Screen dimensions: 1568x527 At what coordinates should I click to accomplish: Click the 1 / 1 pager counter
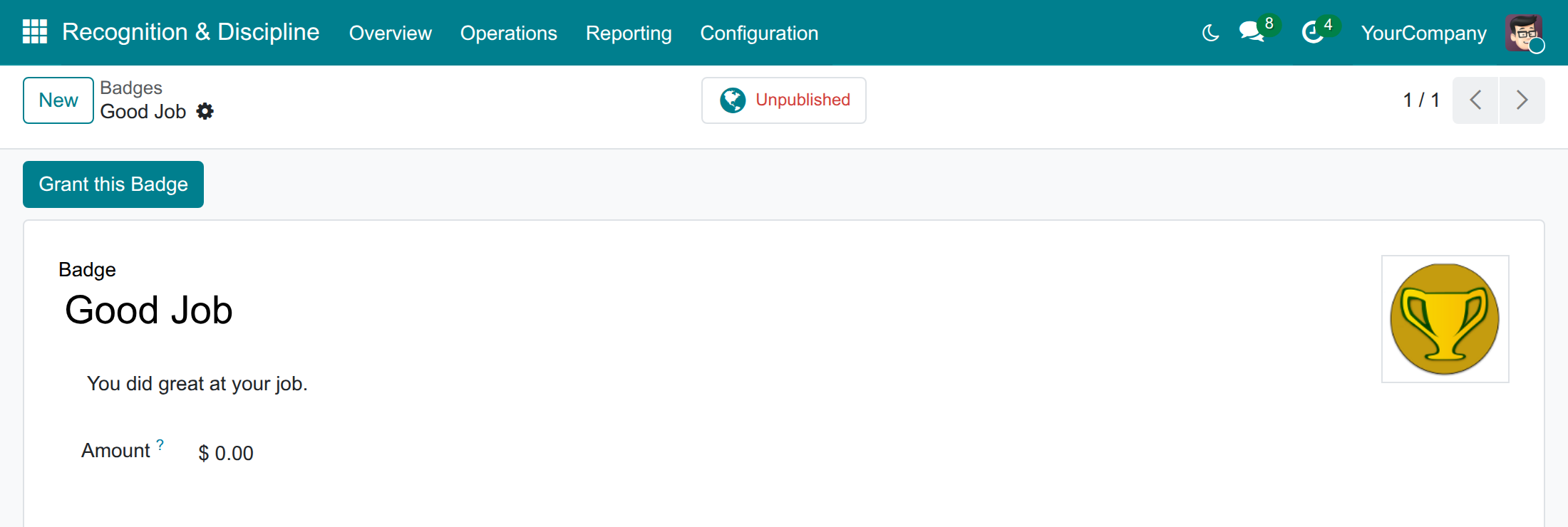point(1421,100)
